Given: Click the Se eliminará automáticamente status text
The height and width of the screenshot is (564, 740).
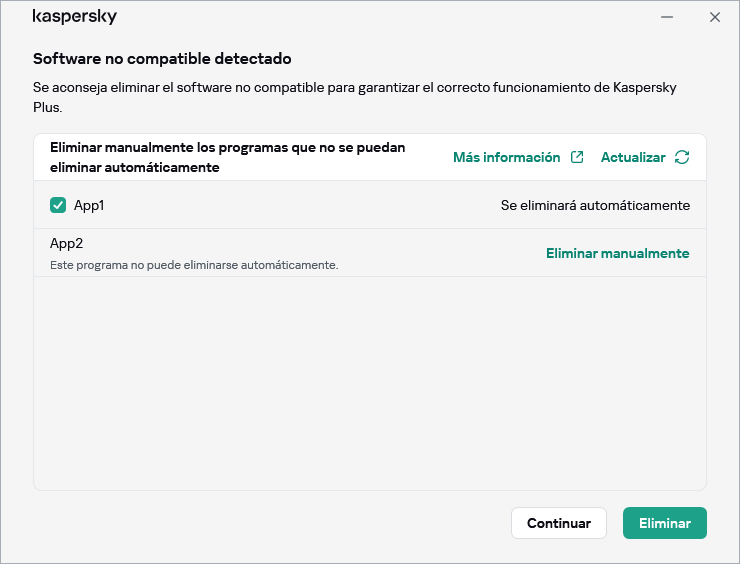Looking at the screenshot, I should (595, 205).
